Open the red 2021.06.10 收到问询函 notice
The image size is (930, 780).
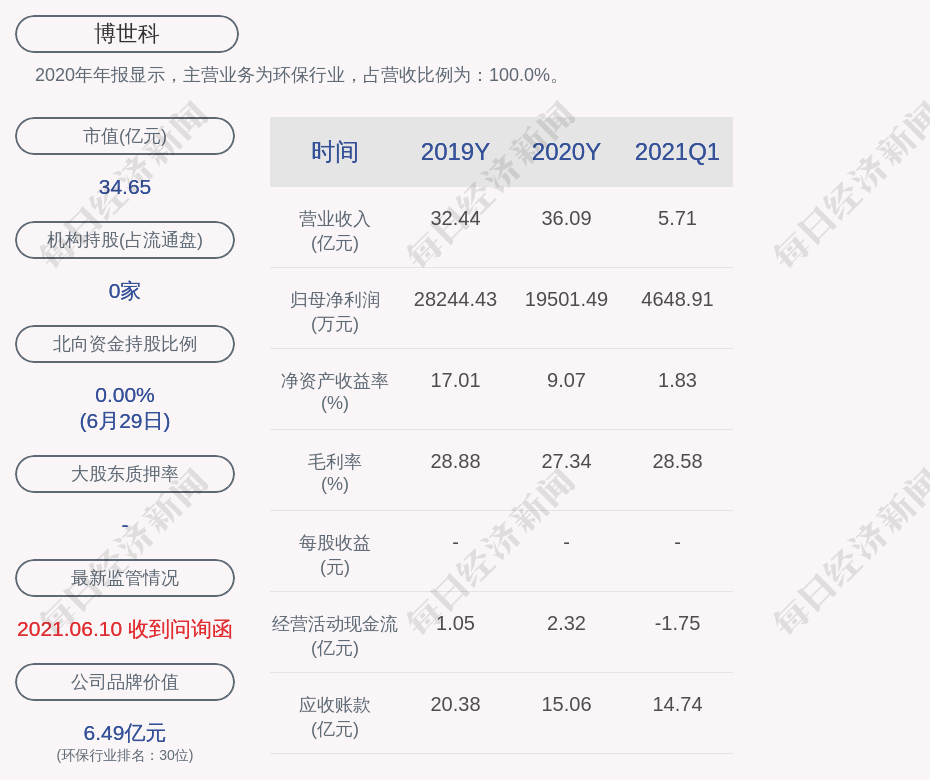(125, 629)
